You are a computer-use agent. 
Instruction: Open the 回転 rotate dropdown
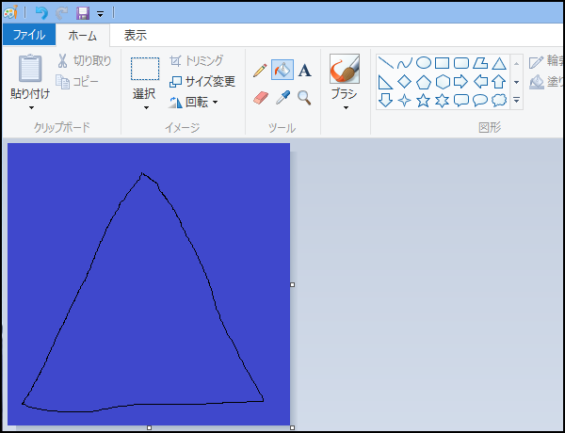coord(193,103)
